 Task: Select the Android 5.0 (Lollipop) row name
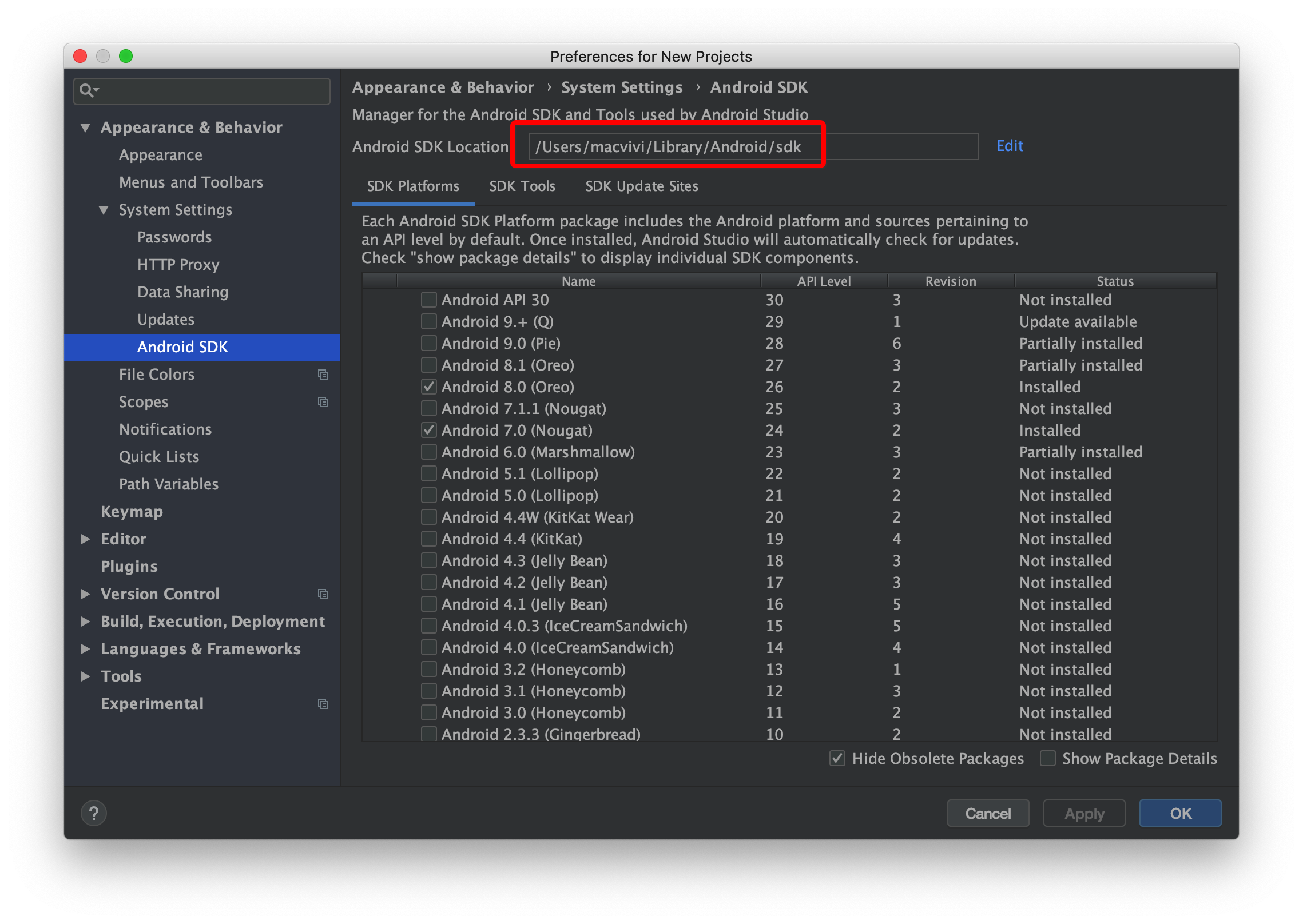tap(520, 496)
